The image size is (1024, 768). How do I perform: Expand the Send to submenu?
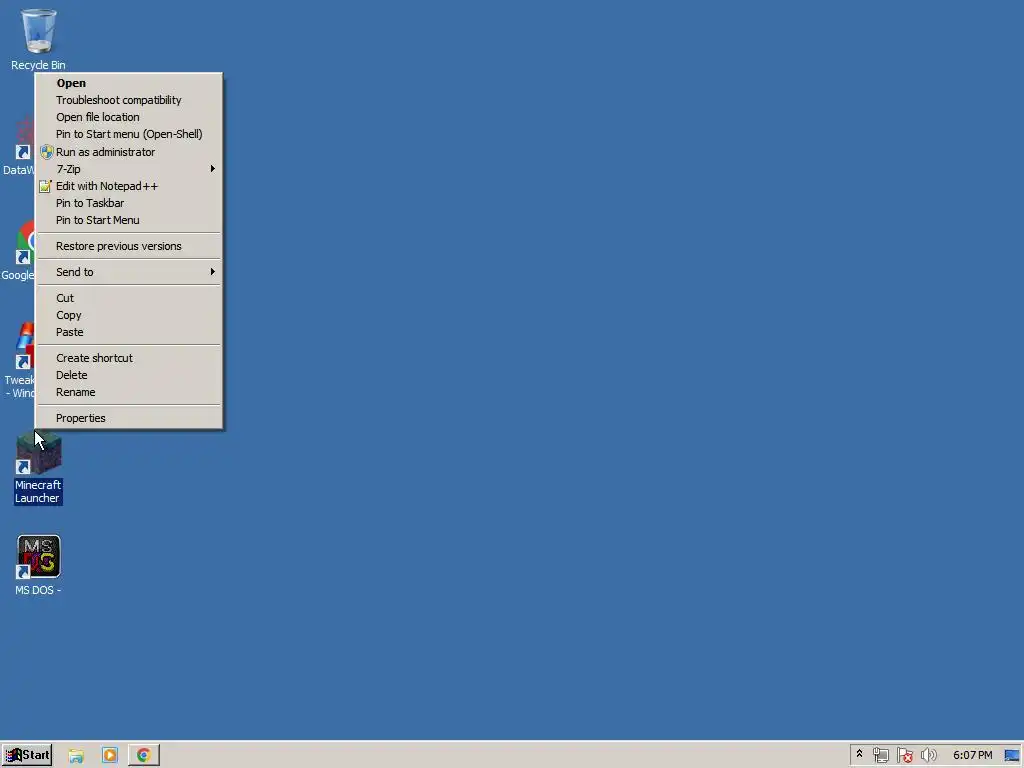point(129,272)
